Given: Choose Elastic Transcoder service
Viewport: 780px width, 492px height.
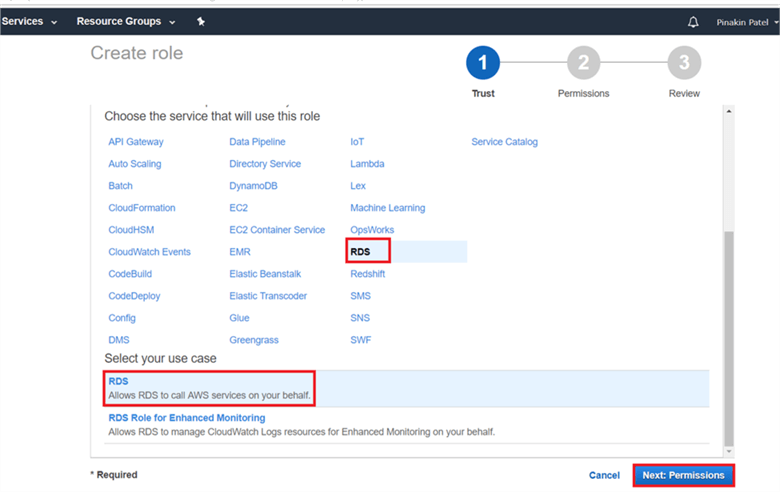Looking at the screenshot, I should (268, 296).
